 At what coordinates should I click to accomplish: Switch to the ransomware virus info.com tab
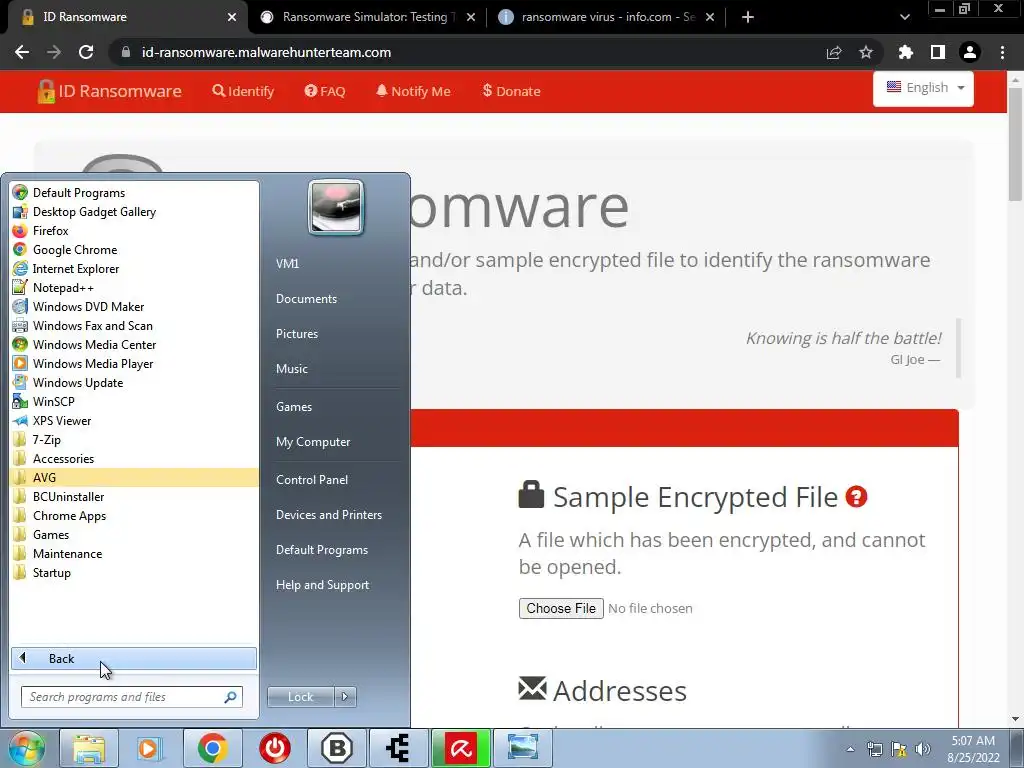pos(607,17)
